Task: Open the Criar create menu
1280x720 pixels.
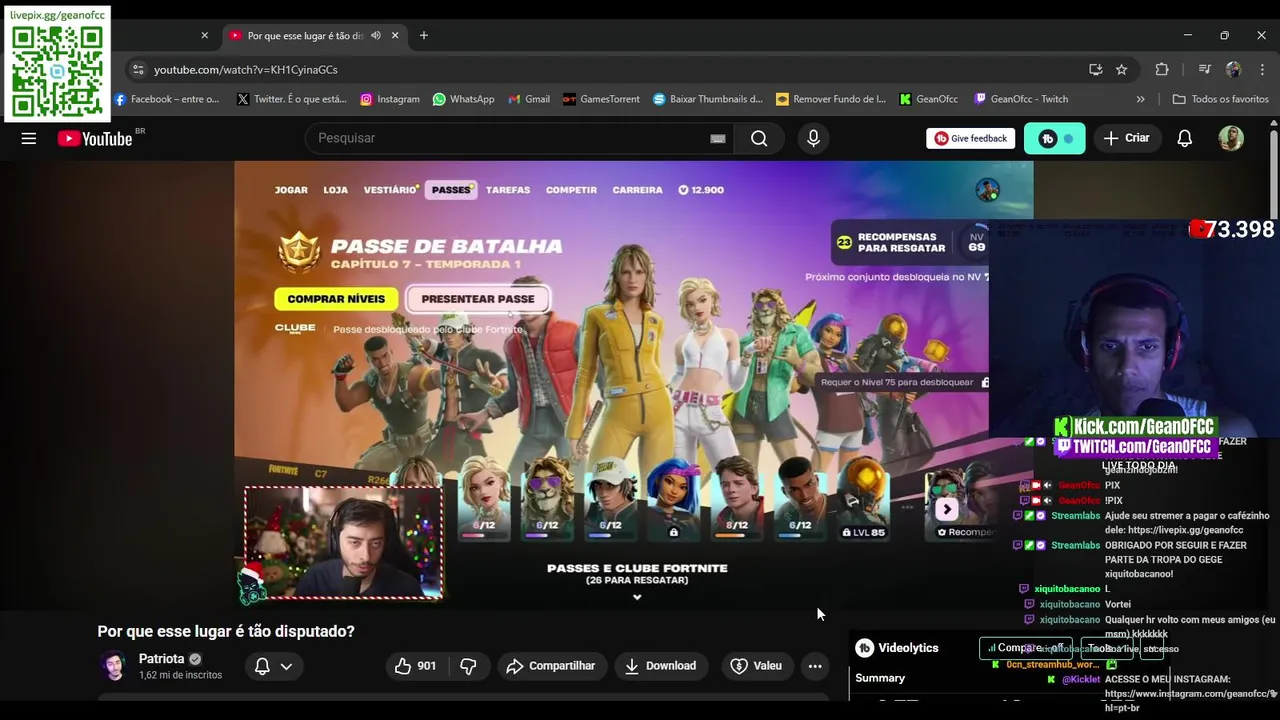Action: (x=1126, y=139)
